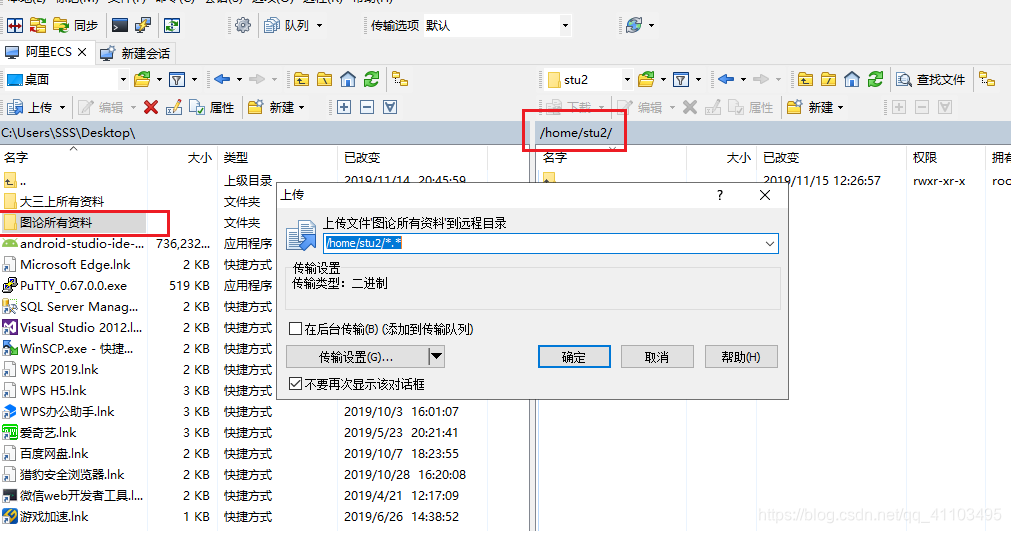Viewport: 1011px width, 533px height.
Task: Expand the 队列 queue dropdown arrow
Action: (x=319, y=26)
